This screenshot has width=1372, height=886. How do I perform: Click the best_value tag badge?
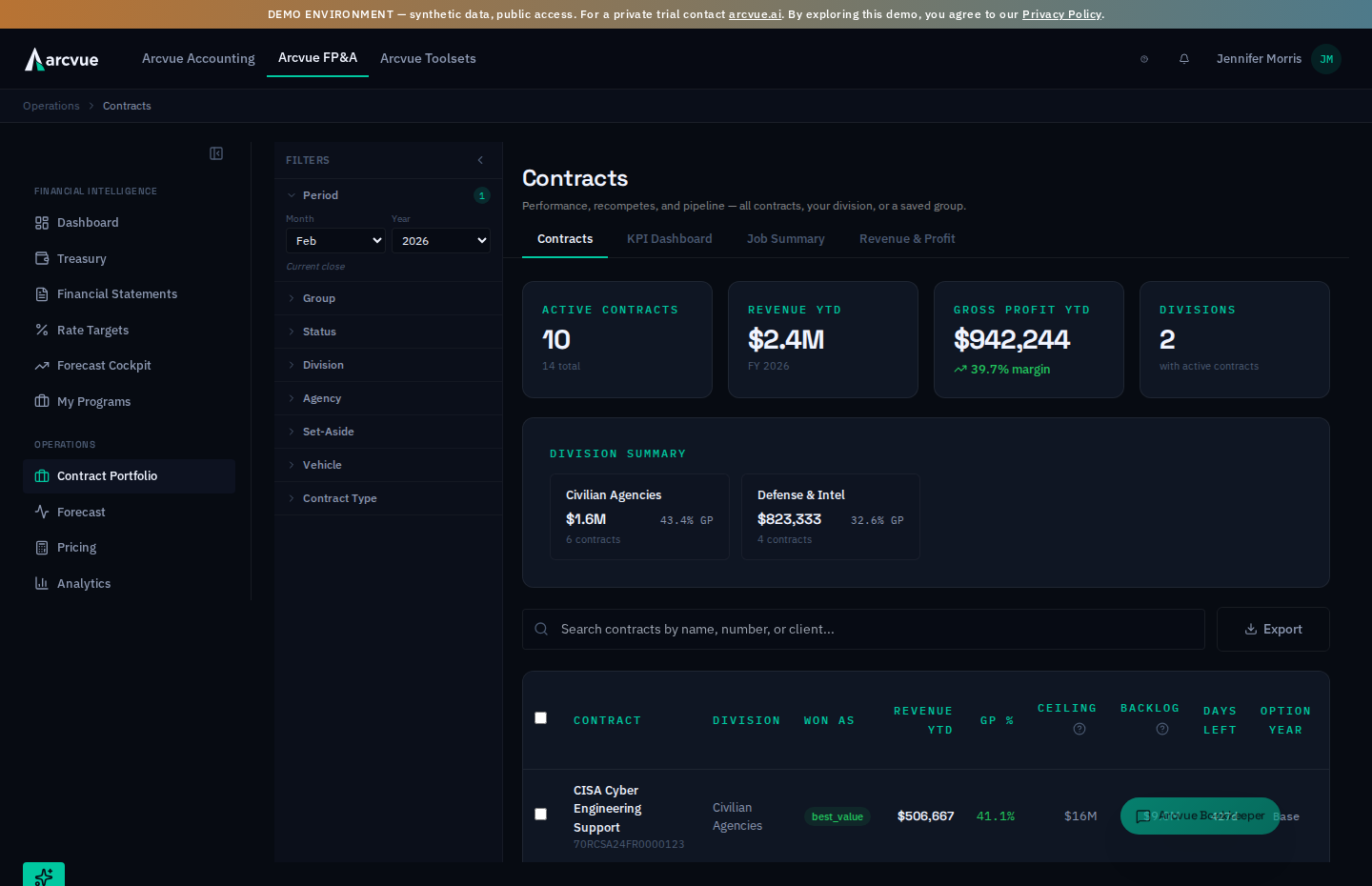tap(837, 816)
